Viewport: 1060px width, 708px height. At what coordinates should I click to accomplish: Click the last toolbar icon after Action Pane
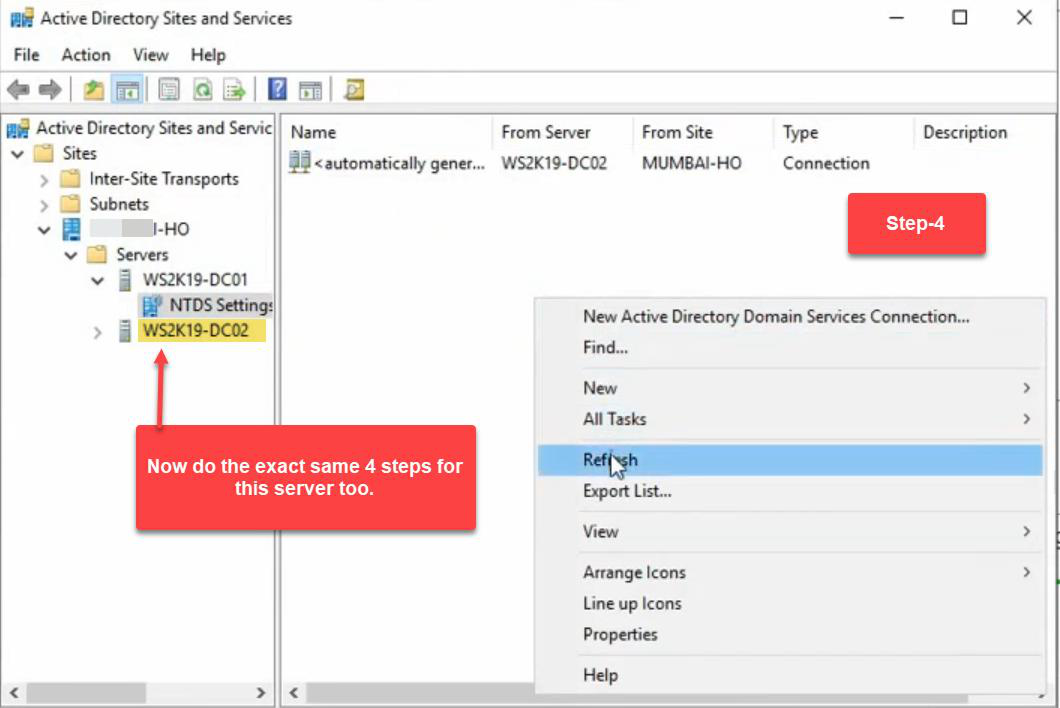tap(354, 89)
